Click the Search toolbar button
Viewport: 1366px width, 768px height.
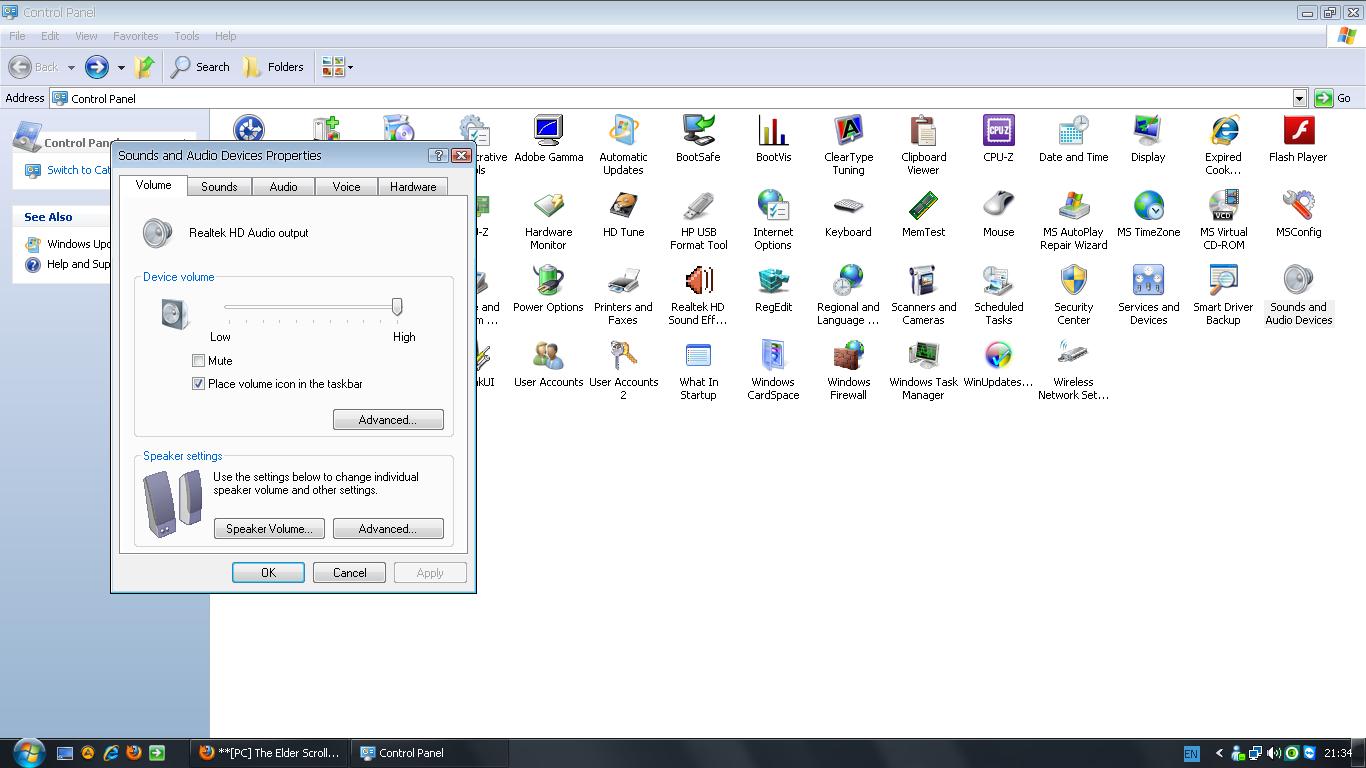click(x=200, y=67)
